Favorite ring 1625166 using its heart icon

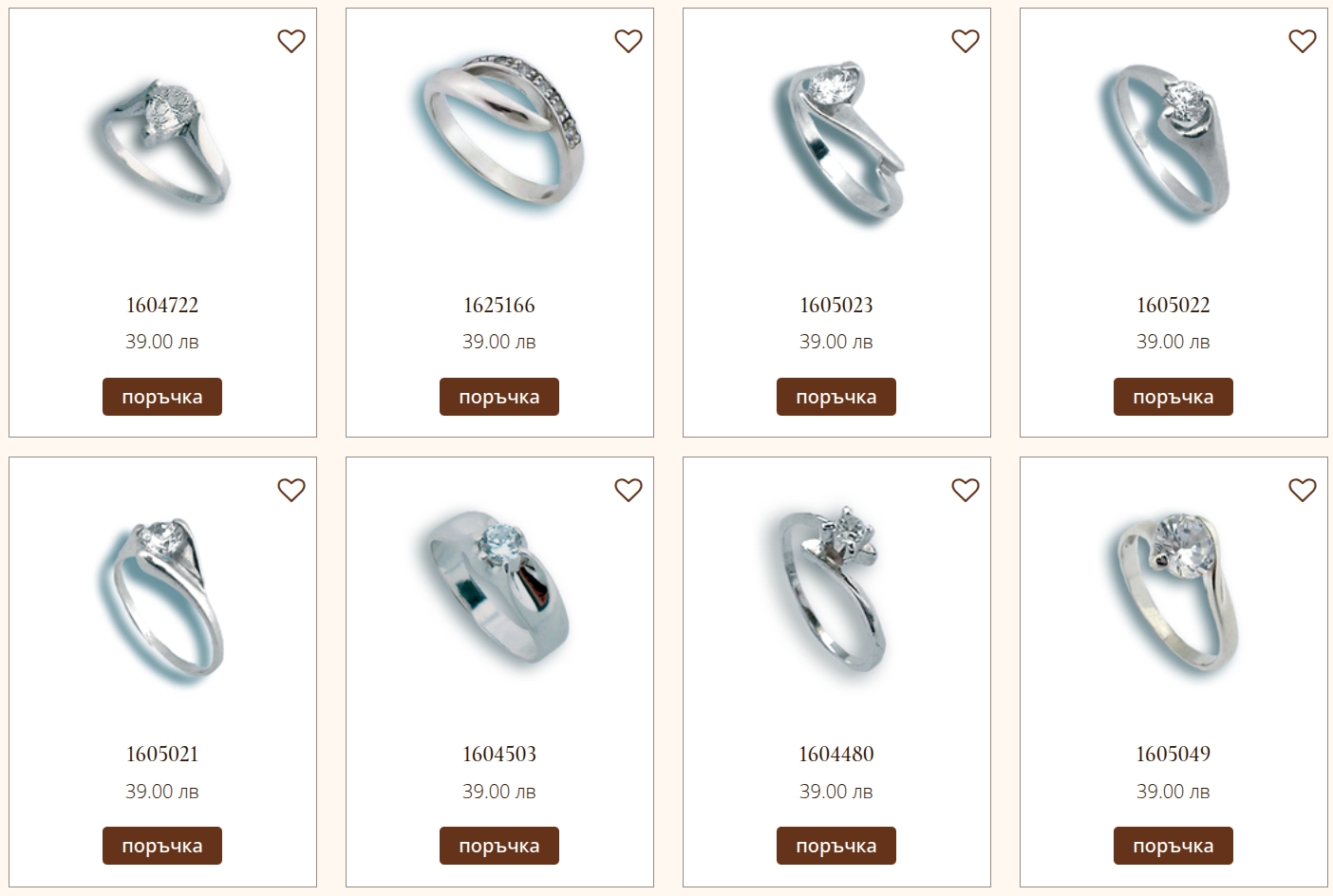click(629, 41)
